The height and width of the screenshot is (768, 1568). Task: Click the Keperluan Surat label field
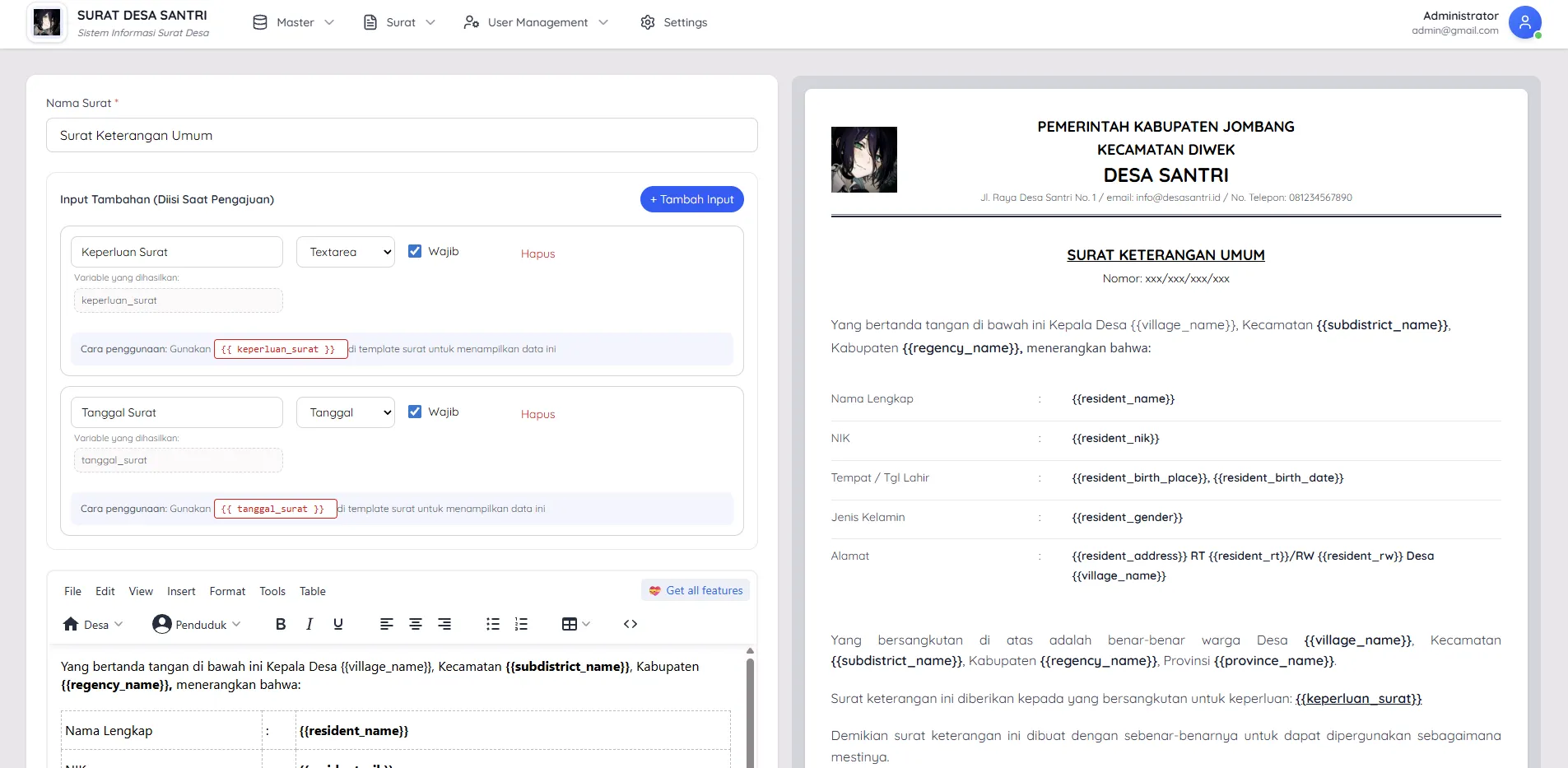[177, 252]
